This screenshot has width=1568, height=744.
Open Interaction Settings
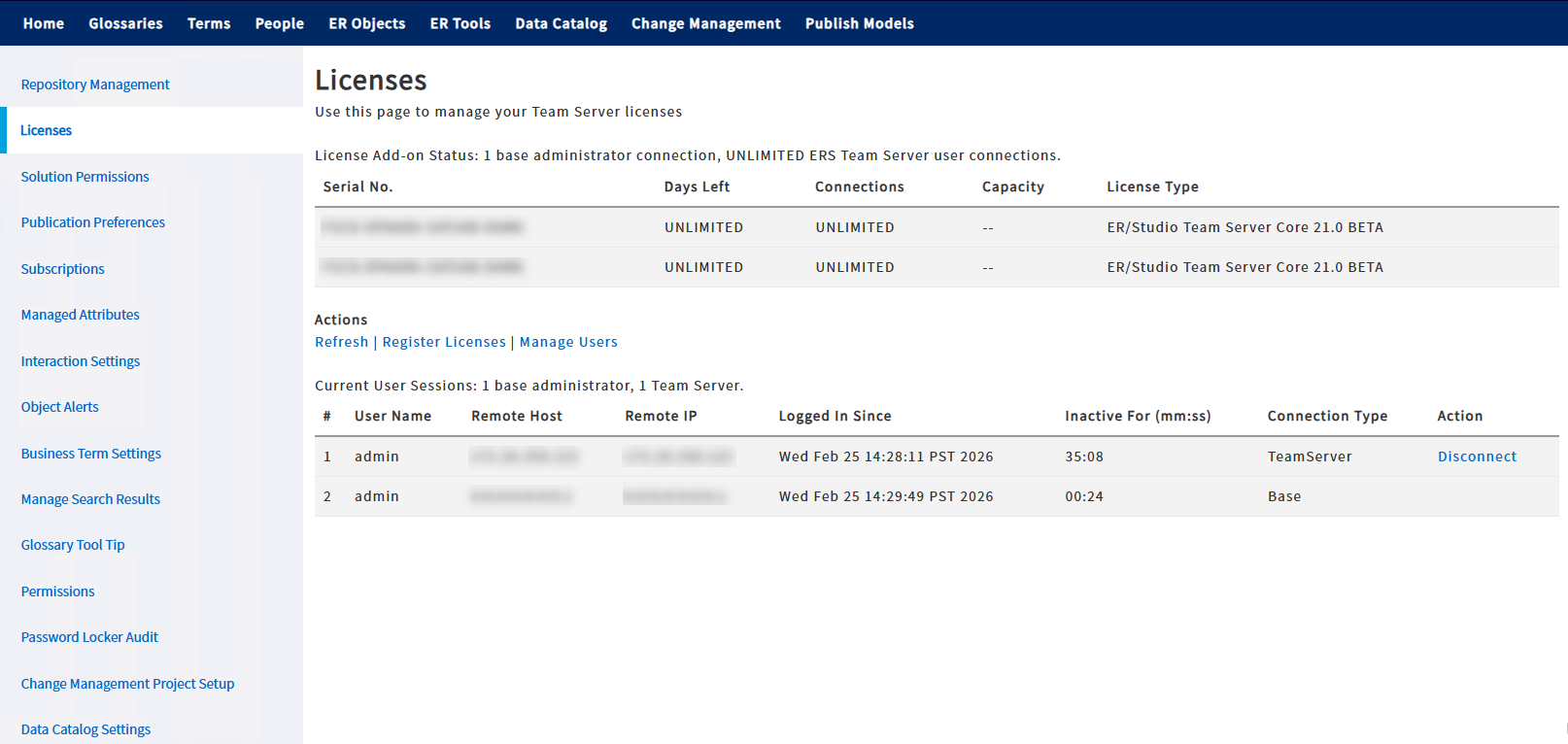(x=81, y=361)
